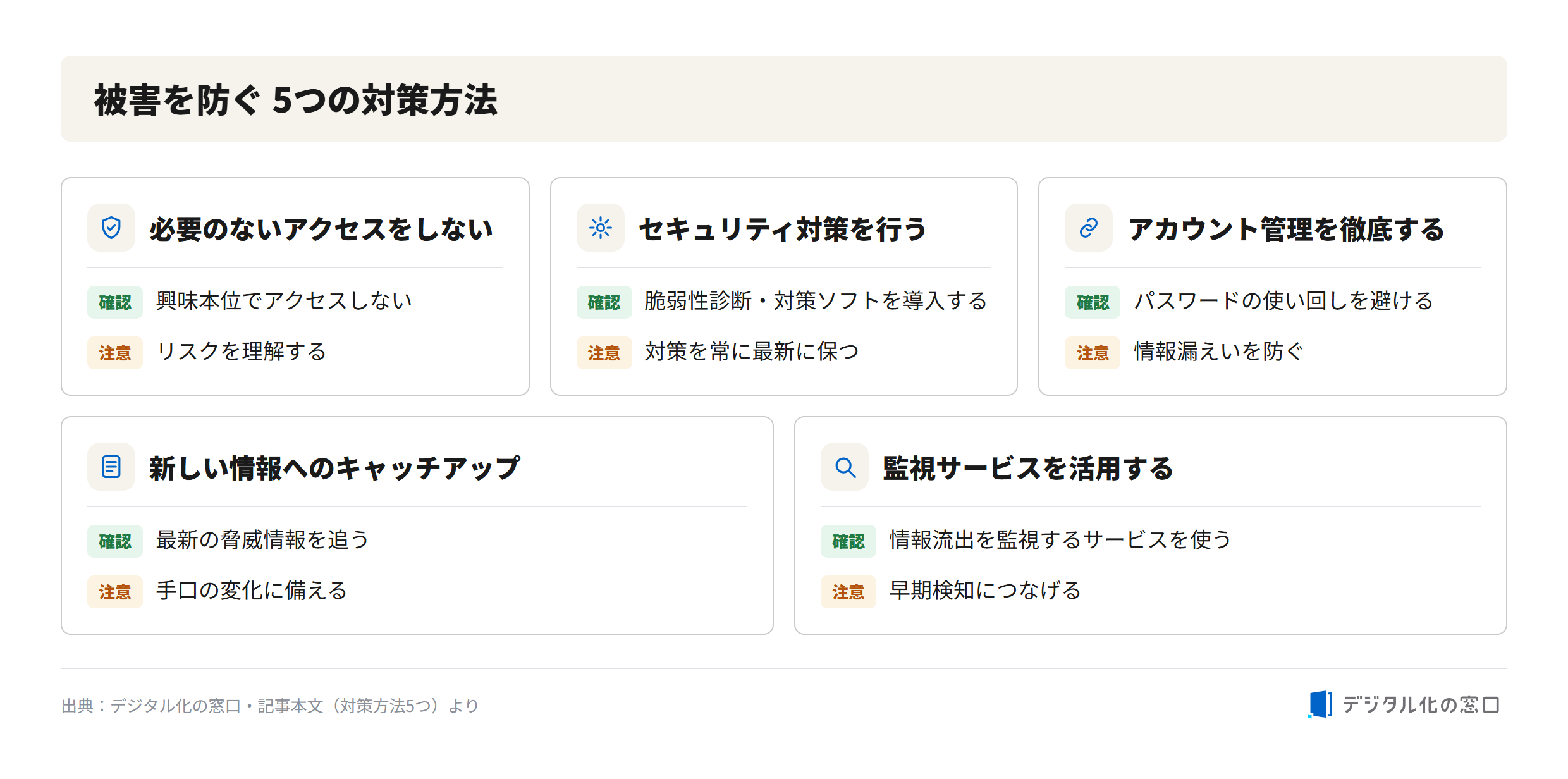Click the 確認 badge beside 脆弱性診断・対策ソフトを導入する
This screenshot has height=779, width=1568.
pyautogui.click(x=604, y=302)
